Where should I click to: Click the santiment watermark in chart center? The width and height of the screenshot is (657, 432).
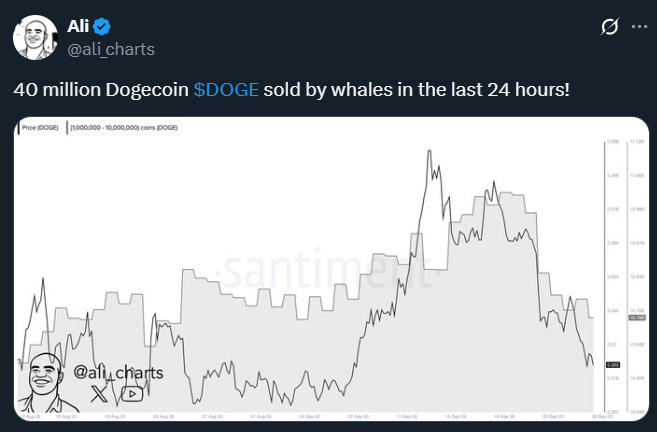329,271
